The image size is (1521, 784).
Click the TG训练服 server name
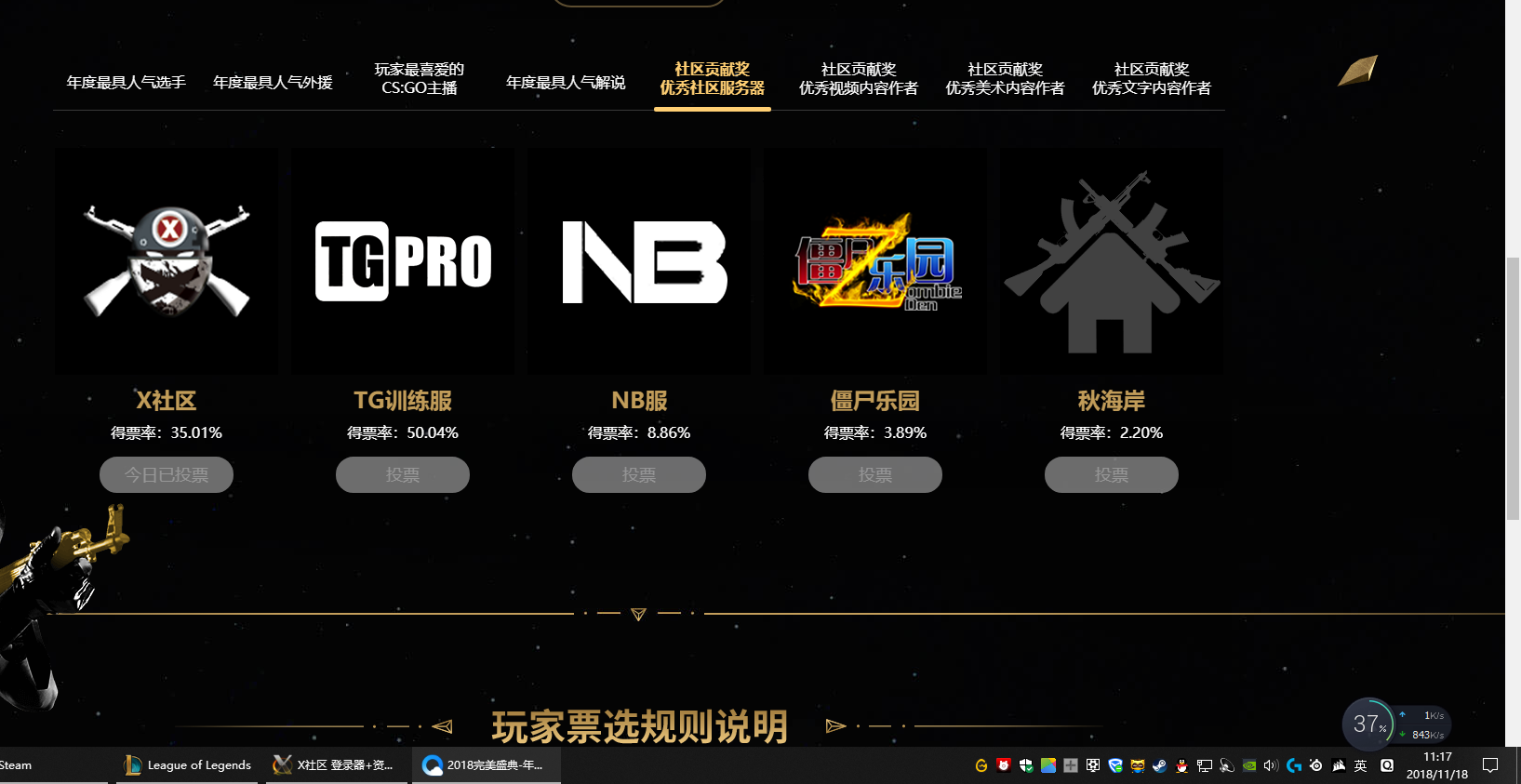[x=403, y=401]
